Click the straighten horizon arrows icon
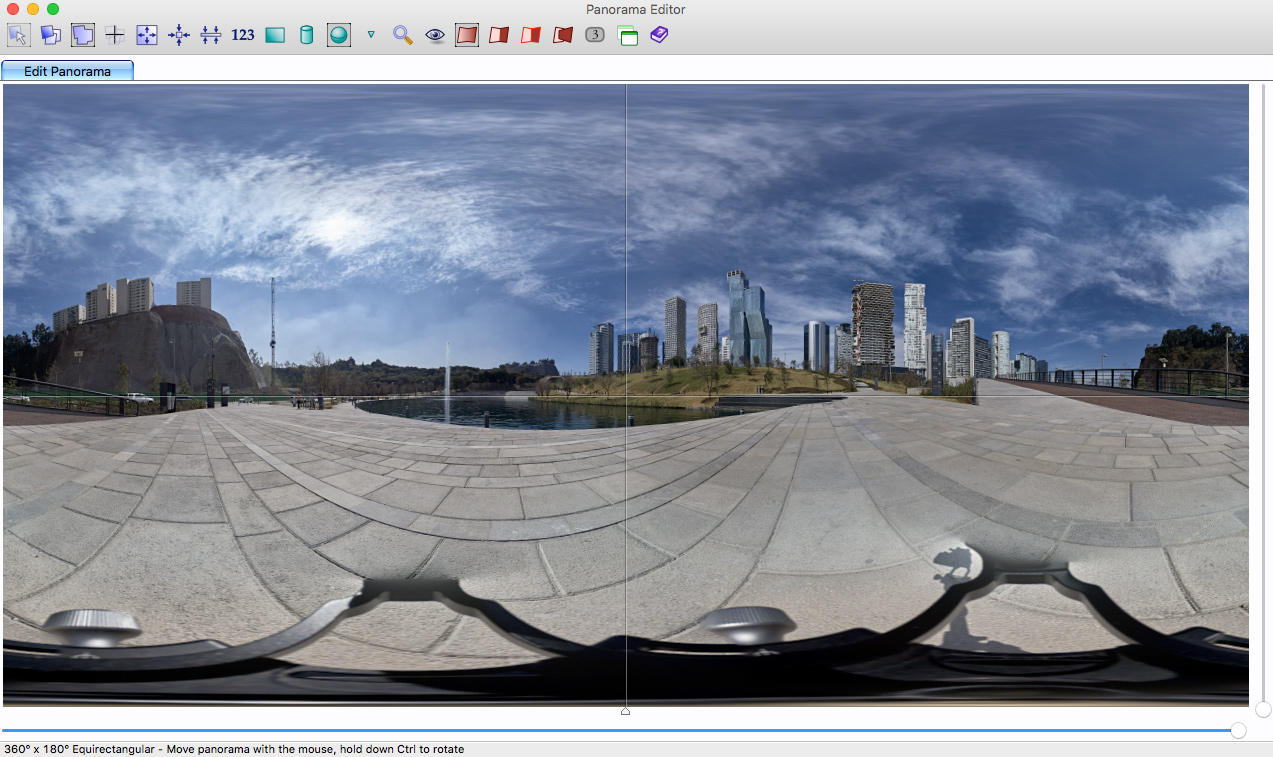 pos(211,35)
